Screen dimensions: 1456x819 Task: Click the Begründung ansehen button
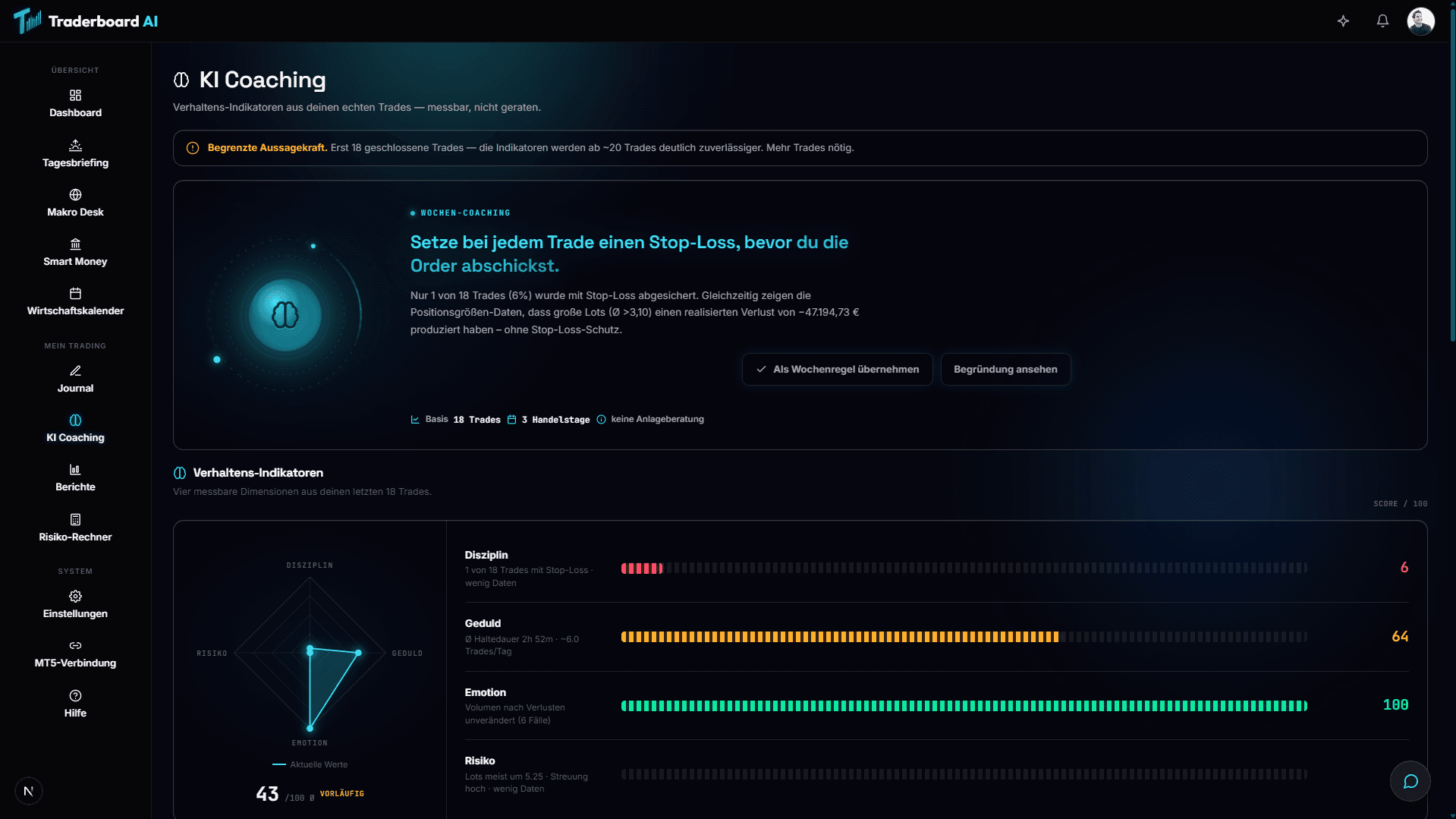click(1005, 370)
